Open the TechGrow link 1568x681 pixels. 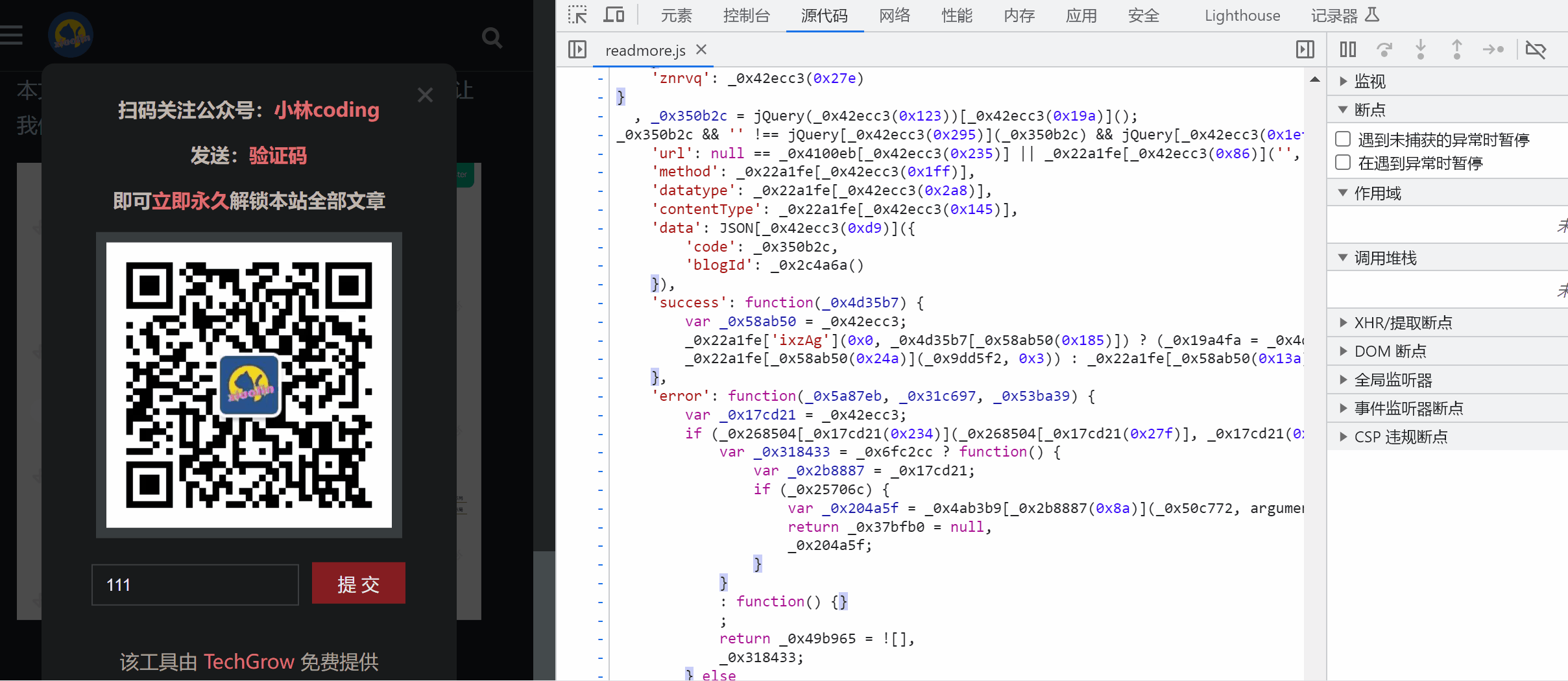pos(249,662)
